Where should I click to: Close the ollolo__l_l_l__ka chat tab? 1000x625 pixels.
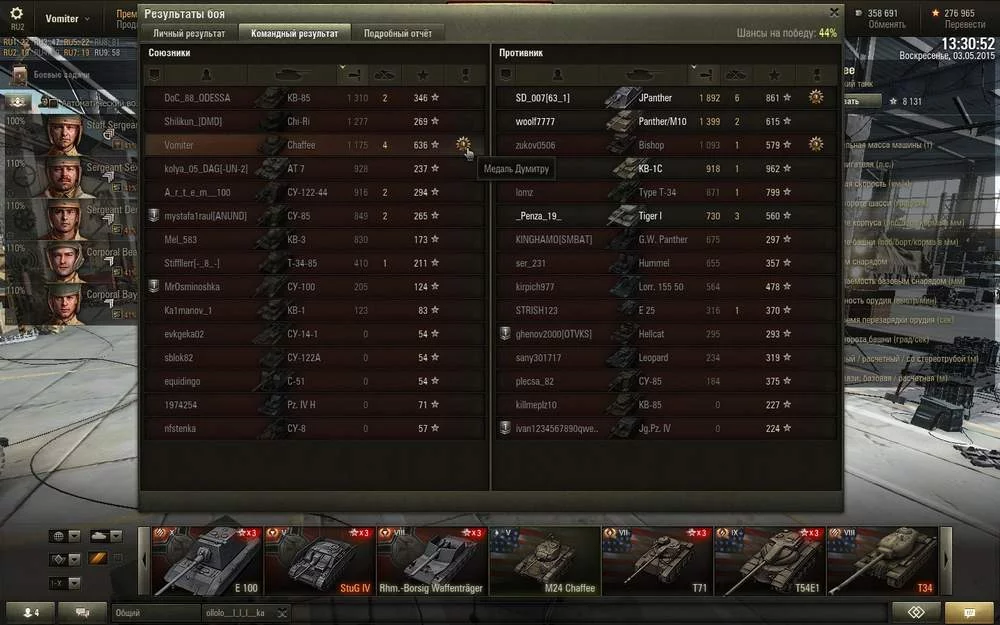tap(282, 613)
